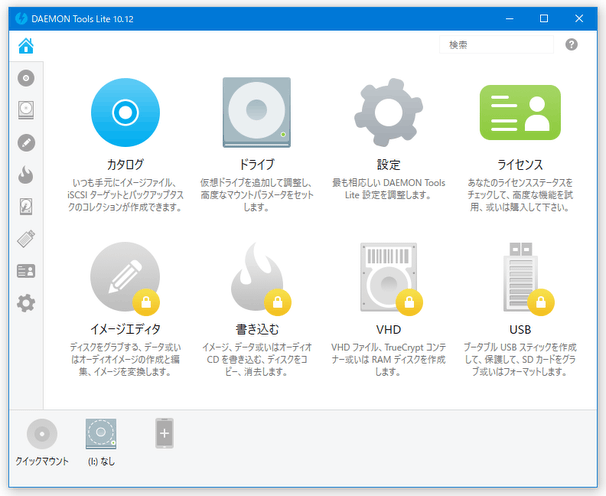
Task: Select the sidebar virtual drive icon
Action: pyautogui.click(x=26, y=110)
